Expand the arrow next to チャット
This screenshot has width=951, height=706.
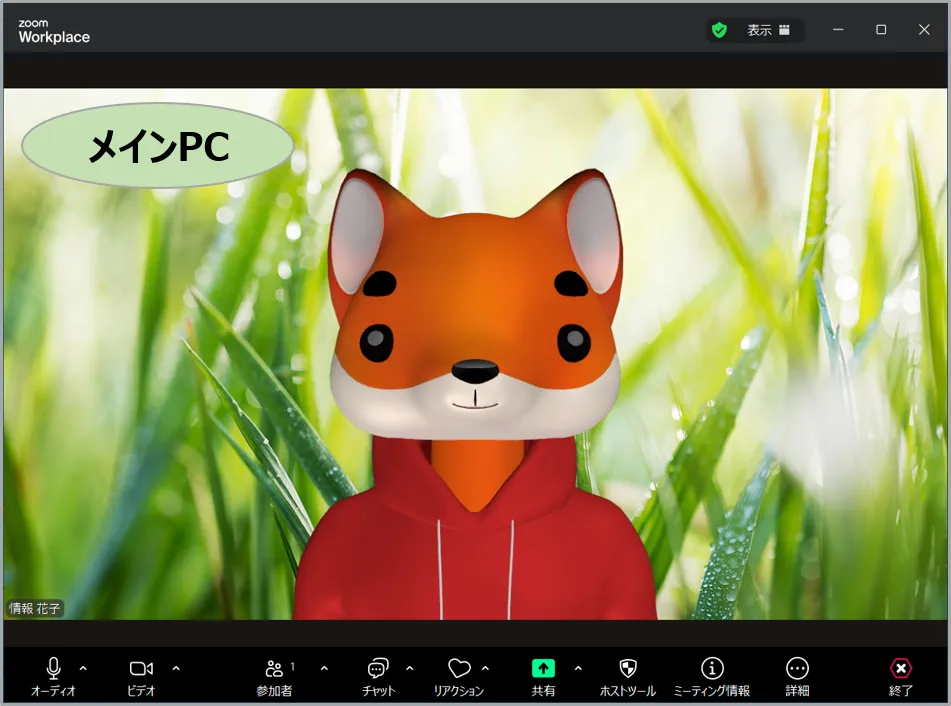[409, 668]
